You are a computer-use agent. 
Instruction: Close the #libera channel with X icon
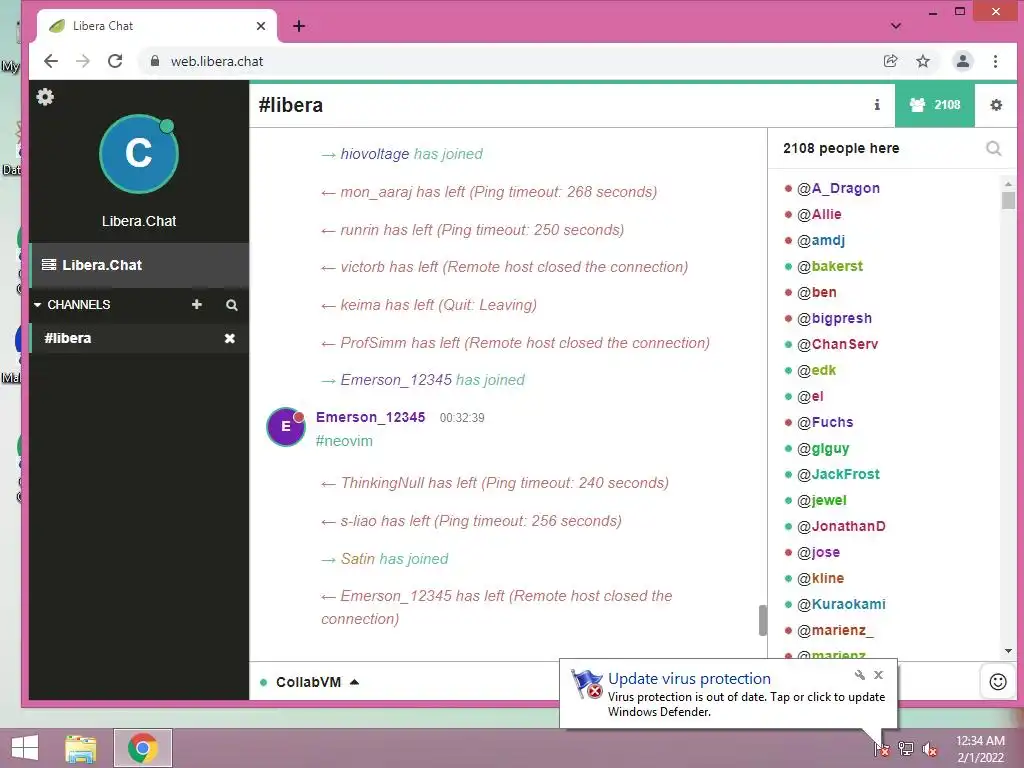230,338
